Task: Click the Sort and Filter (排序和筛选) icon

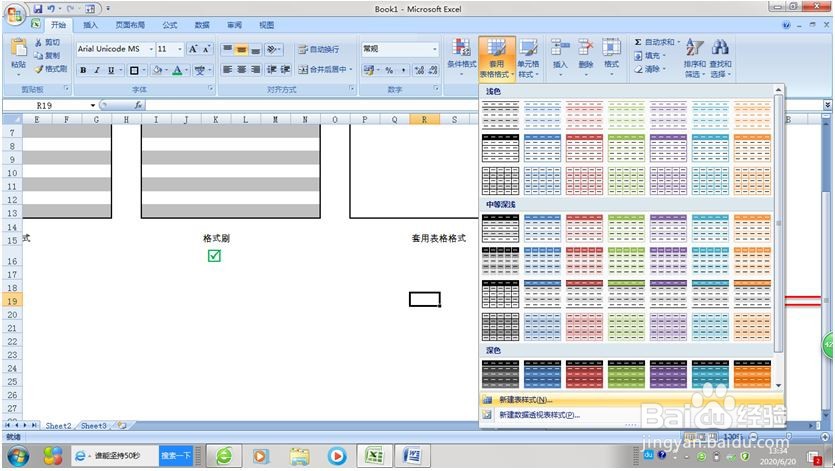Action: click(694, 47)
